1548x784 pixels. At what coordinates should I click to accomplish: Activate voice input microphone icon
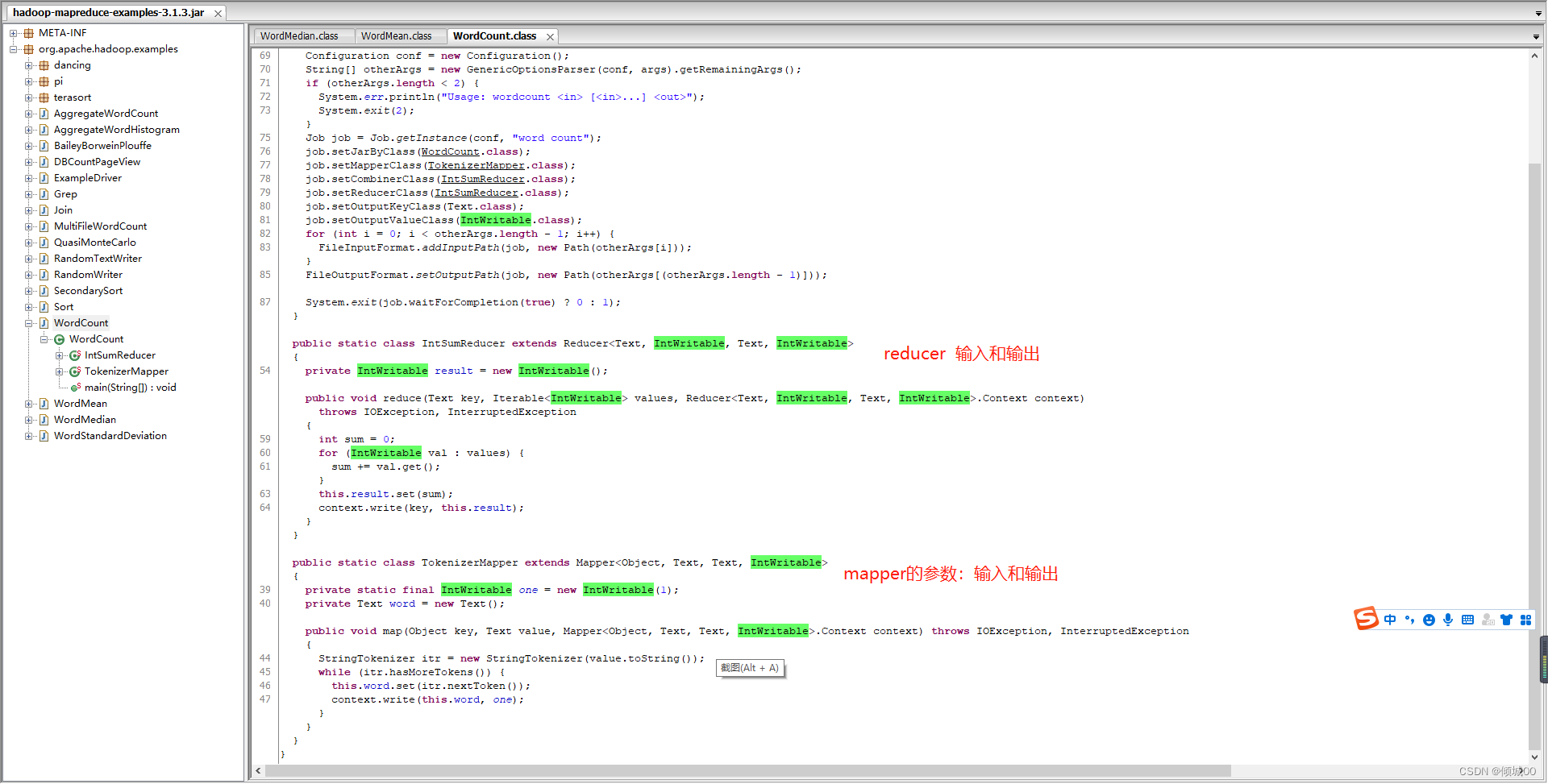[1448, 620]
